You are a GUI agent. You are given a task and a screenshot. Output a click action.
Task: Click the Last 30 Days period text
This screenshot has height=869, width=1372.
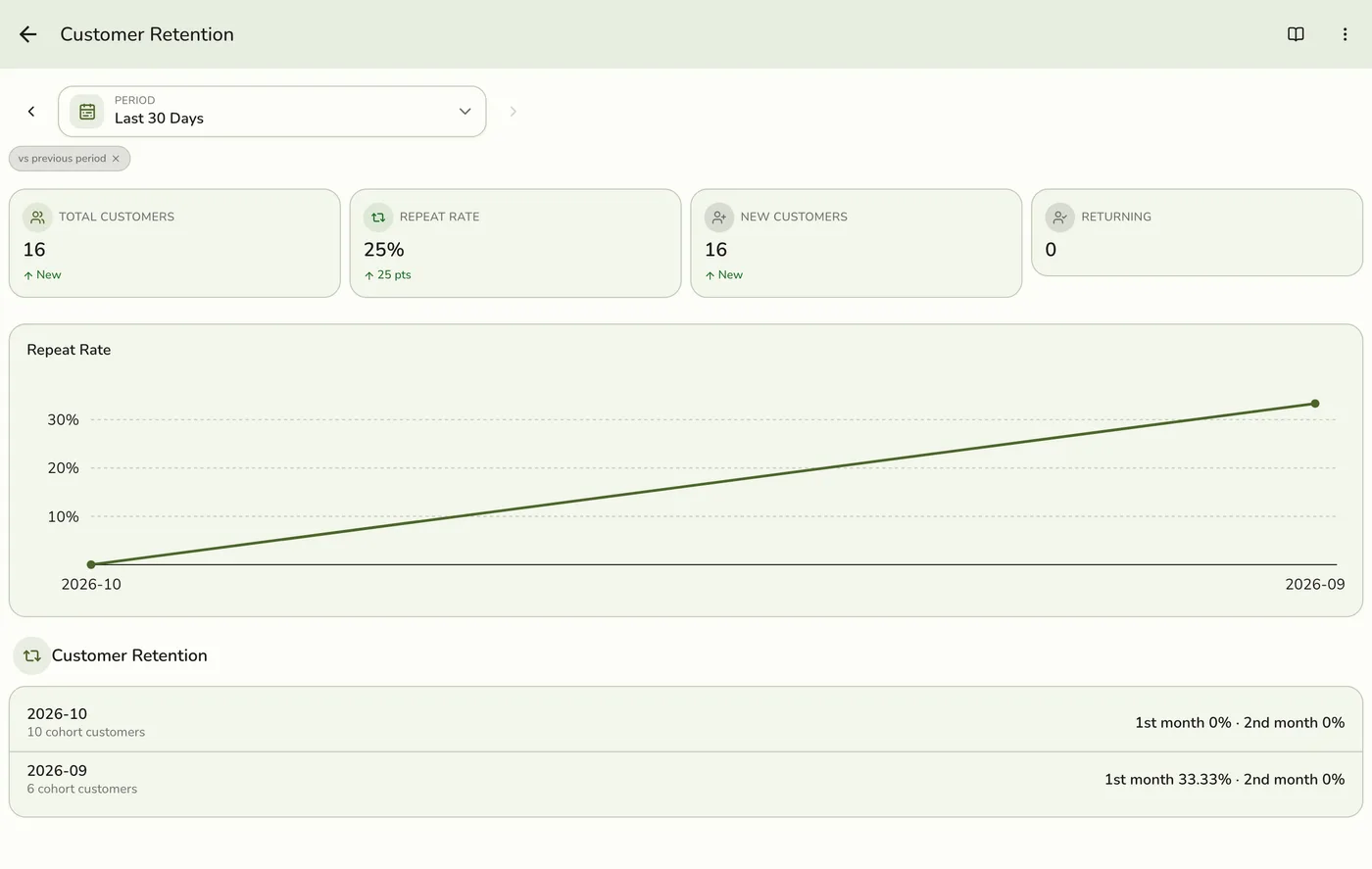coord(159,119)
